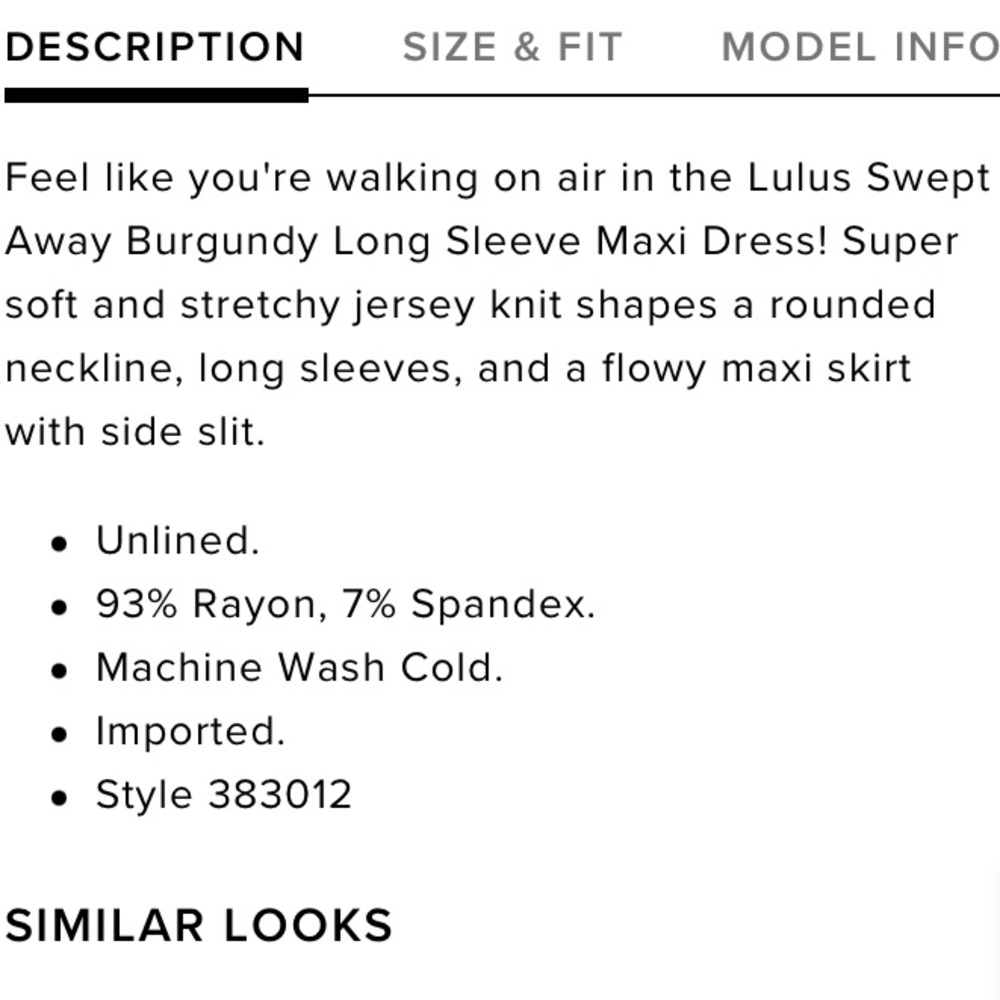Click the black underline beneath DESCRIPTION
The height and width of the screenshot is (1000, 1000).
(156, 96)
